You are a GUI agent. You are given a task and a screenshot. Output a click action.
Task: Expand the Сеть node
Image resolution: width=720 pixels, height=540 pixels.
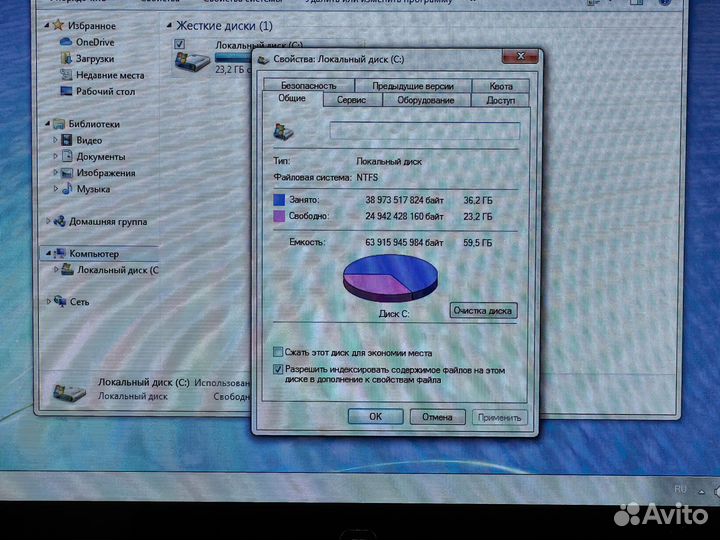[x=49, y=301]
